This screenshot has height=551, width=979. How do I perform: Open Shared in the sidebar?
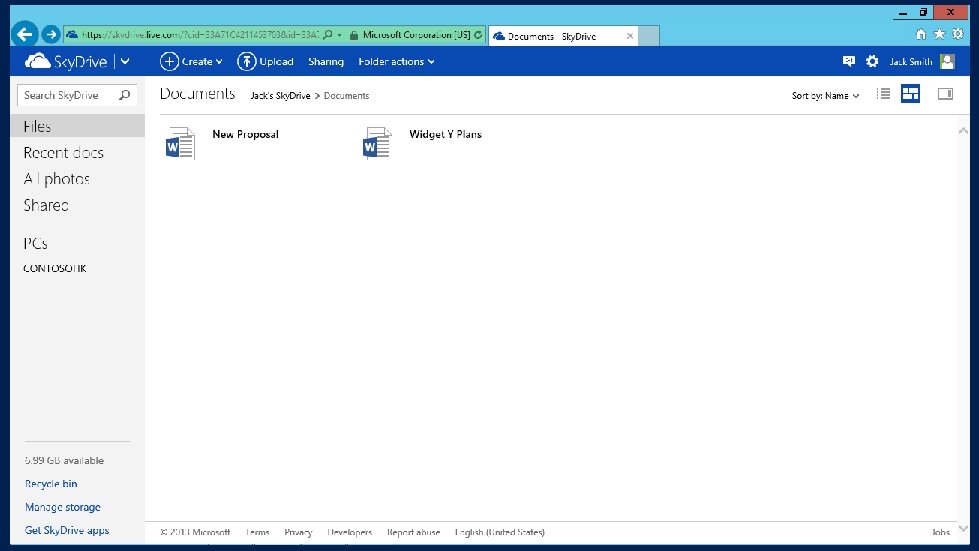click(46, 205)
